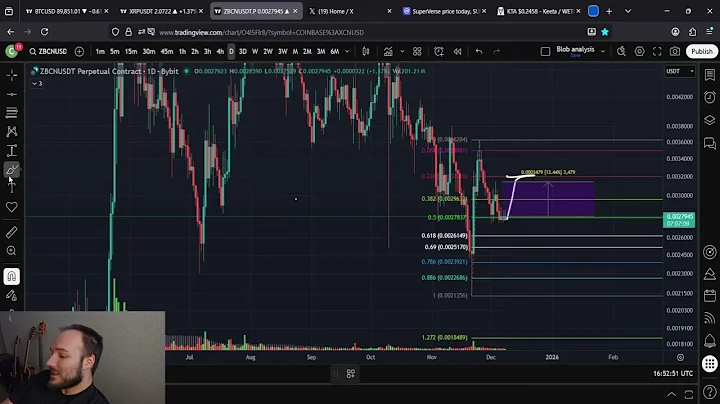Switch to the 15m timeframe

tap(131, 51)
